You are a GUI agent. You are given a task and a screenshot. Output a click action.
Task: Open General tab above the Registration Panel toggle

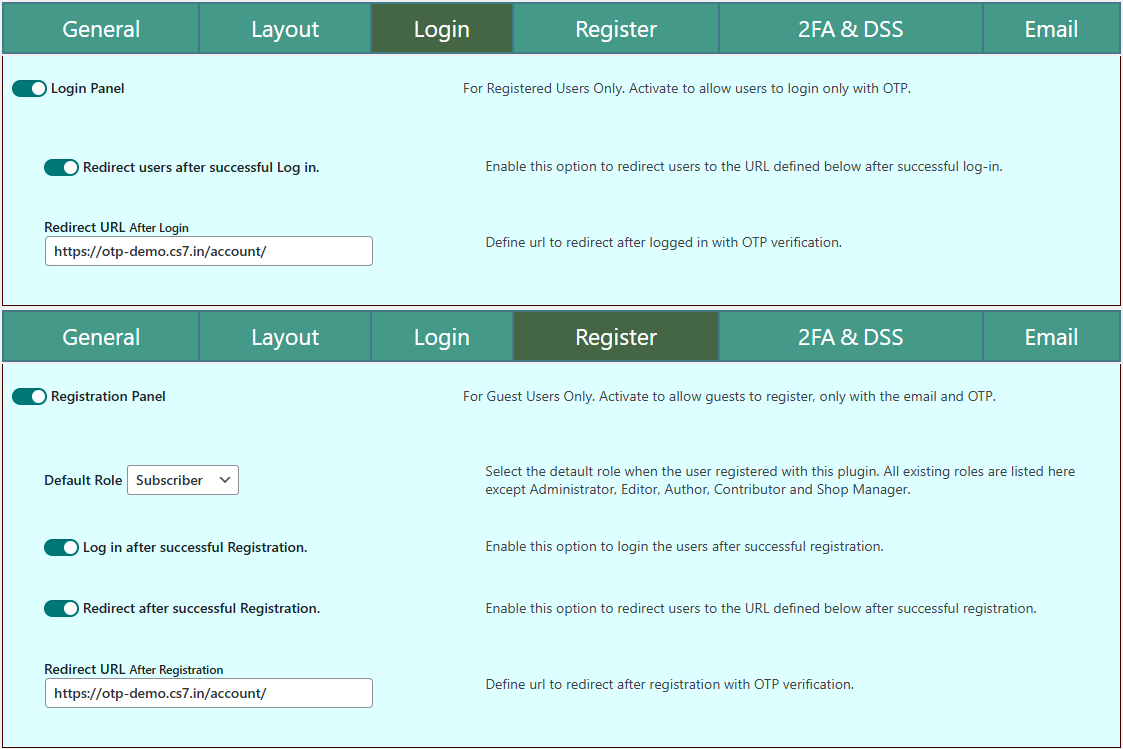(101, 337)
